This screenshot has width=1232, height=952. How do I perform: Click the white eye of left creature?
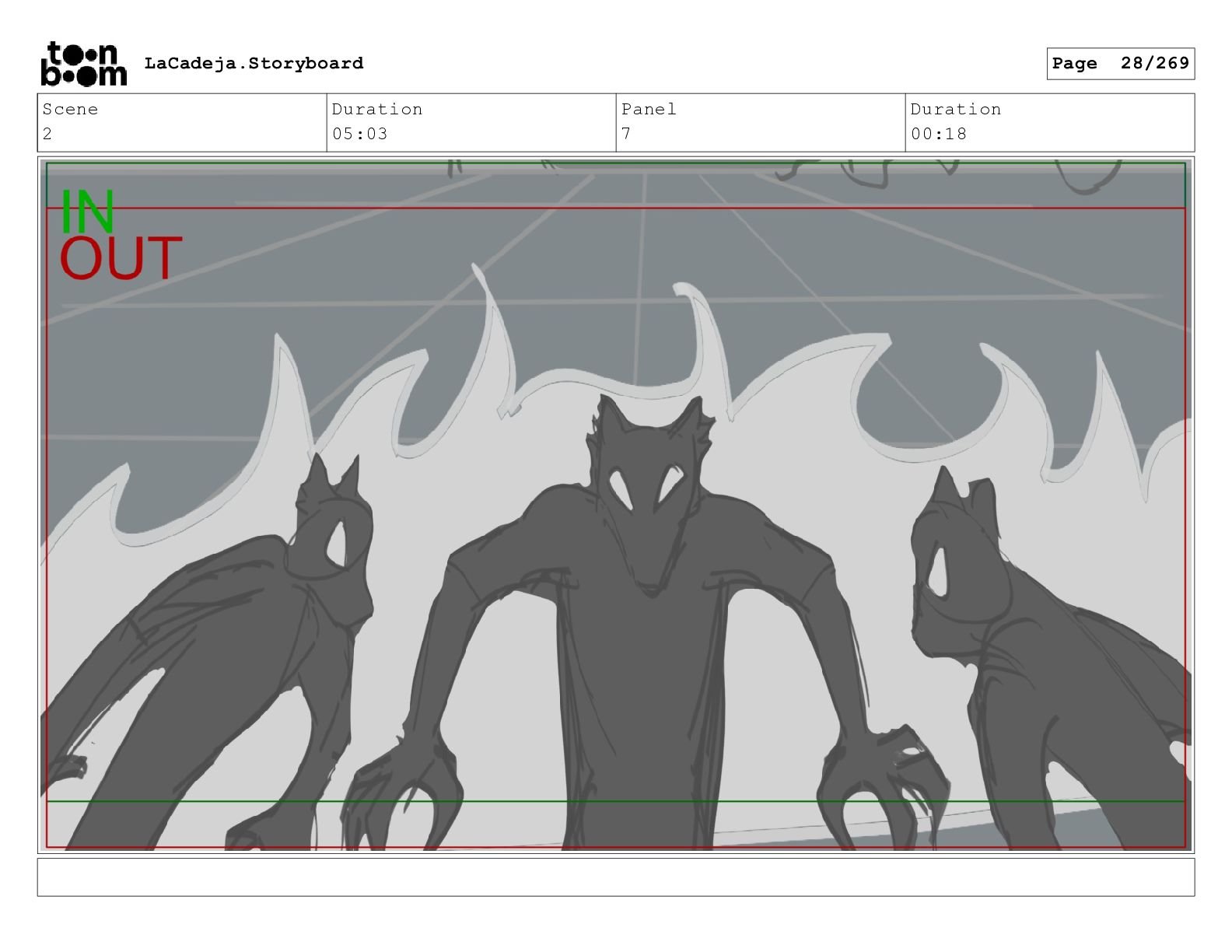pos(338,544)
